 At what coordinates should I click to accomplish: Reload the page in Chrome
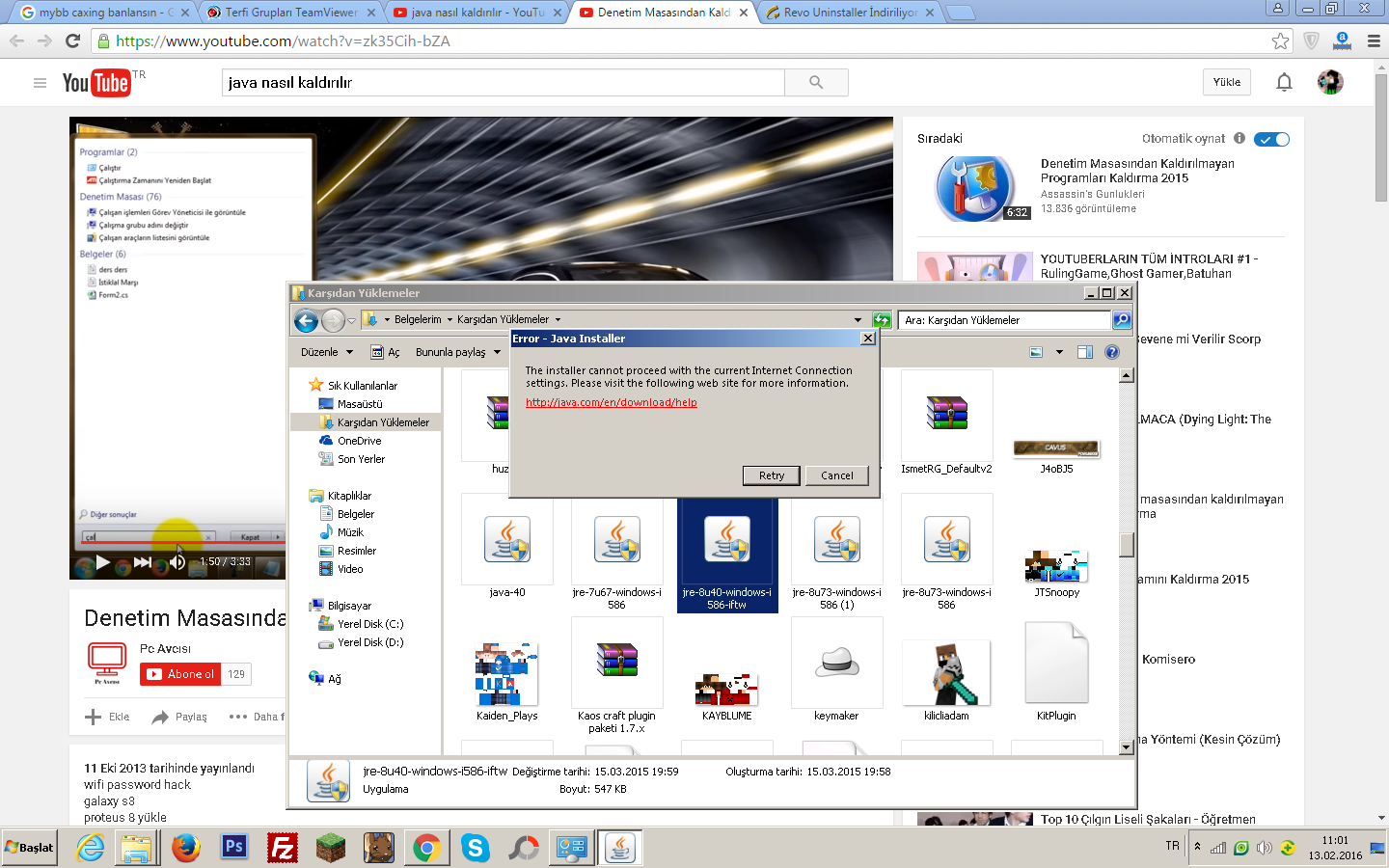pos(72,41)
